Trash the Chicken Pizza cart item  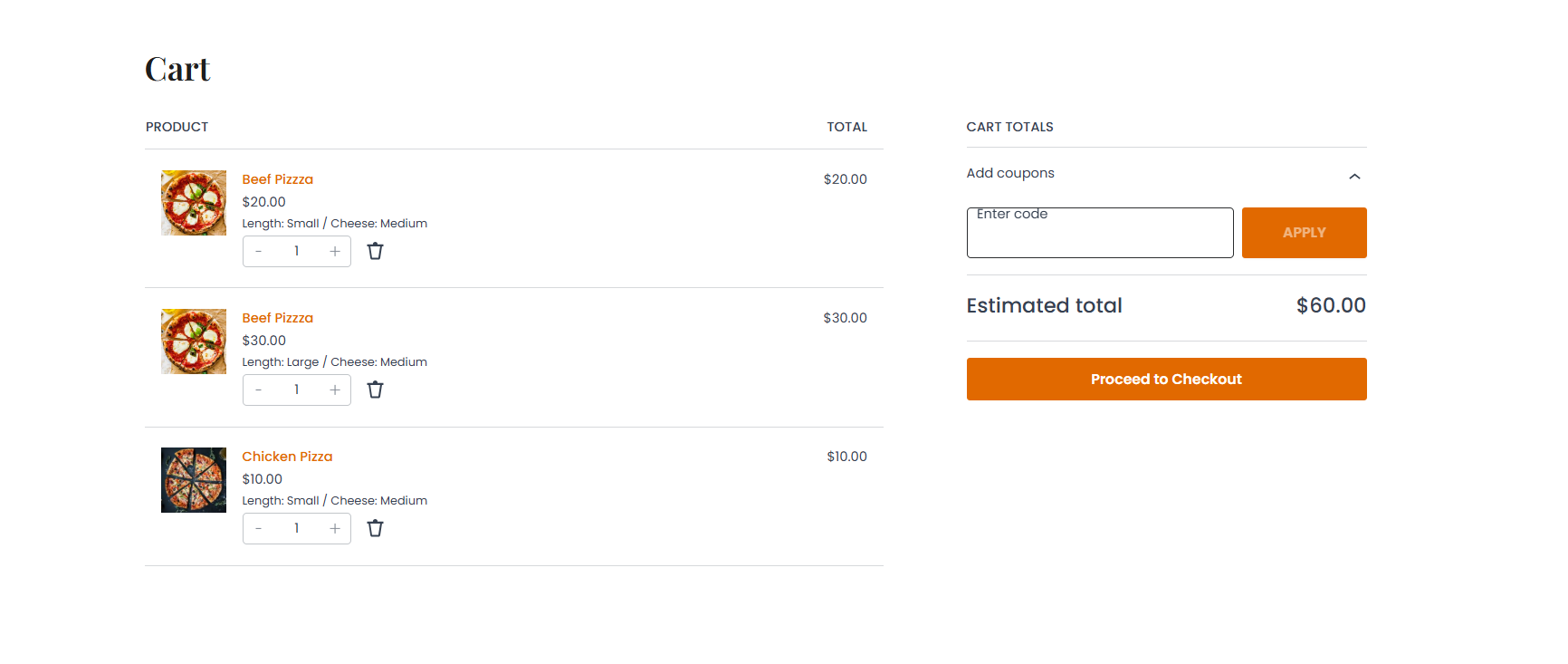(375, 528)
